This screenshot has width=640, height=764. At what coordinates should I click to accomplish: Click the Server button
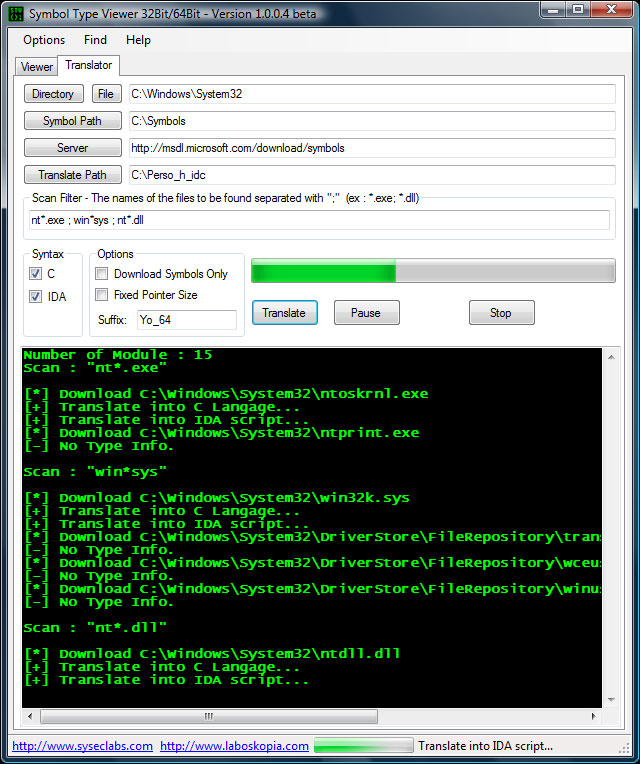pos(73,148)
